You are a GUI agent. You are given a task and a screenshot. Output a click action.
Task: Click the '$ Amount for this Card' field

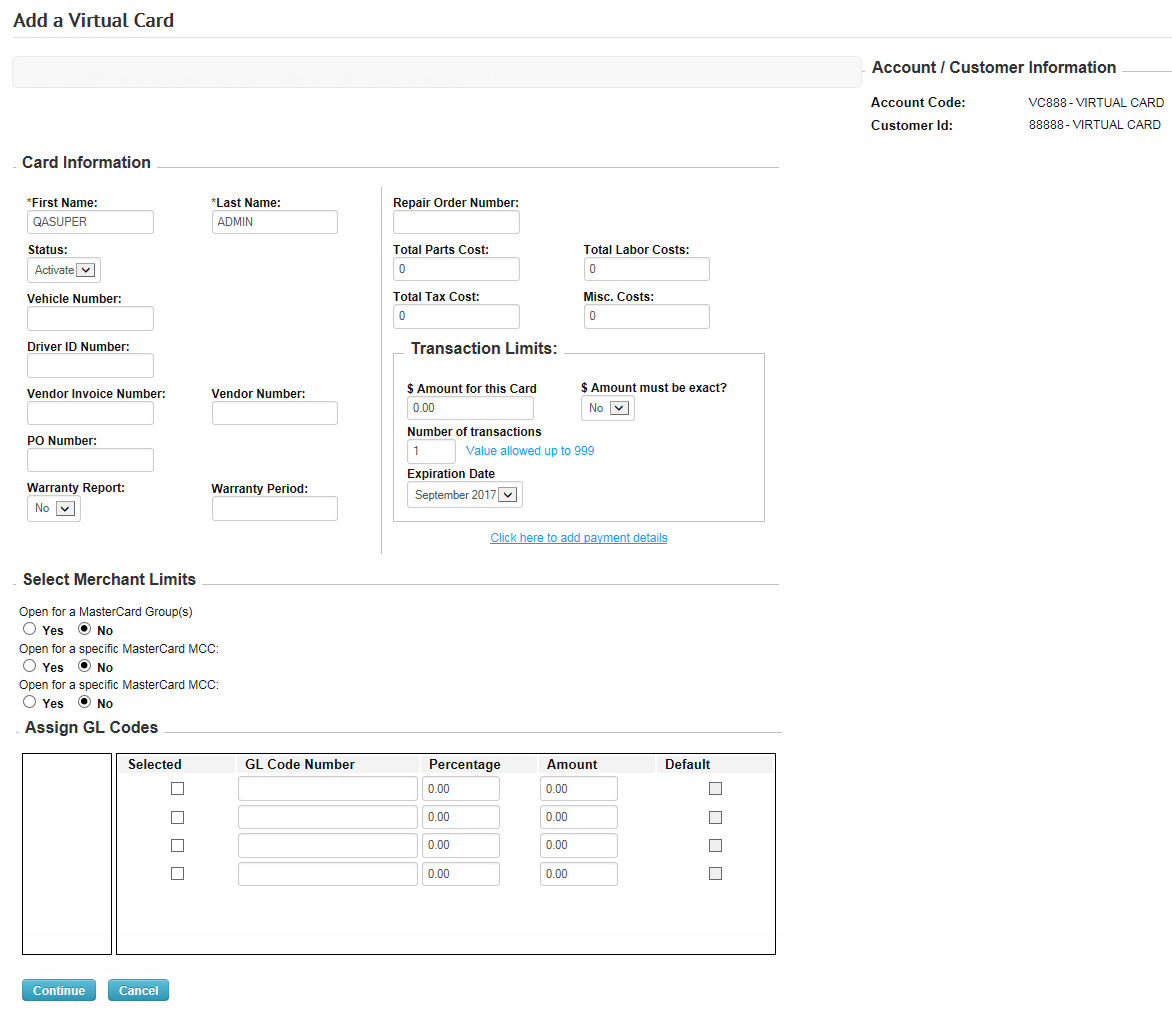[470, 407]
